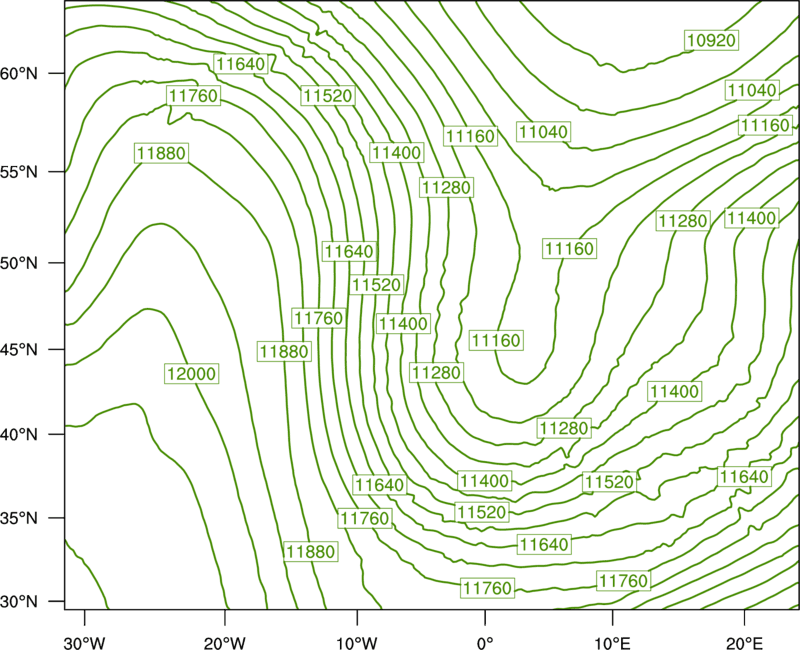Click the 11640 label north of 60°N

coord(241,64)
